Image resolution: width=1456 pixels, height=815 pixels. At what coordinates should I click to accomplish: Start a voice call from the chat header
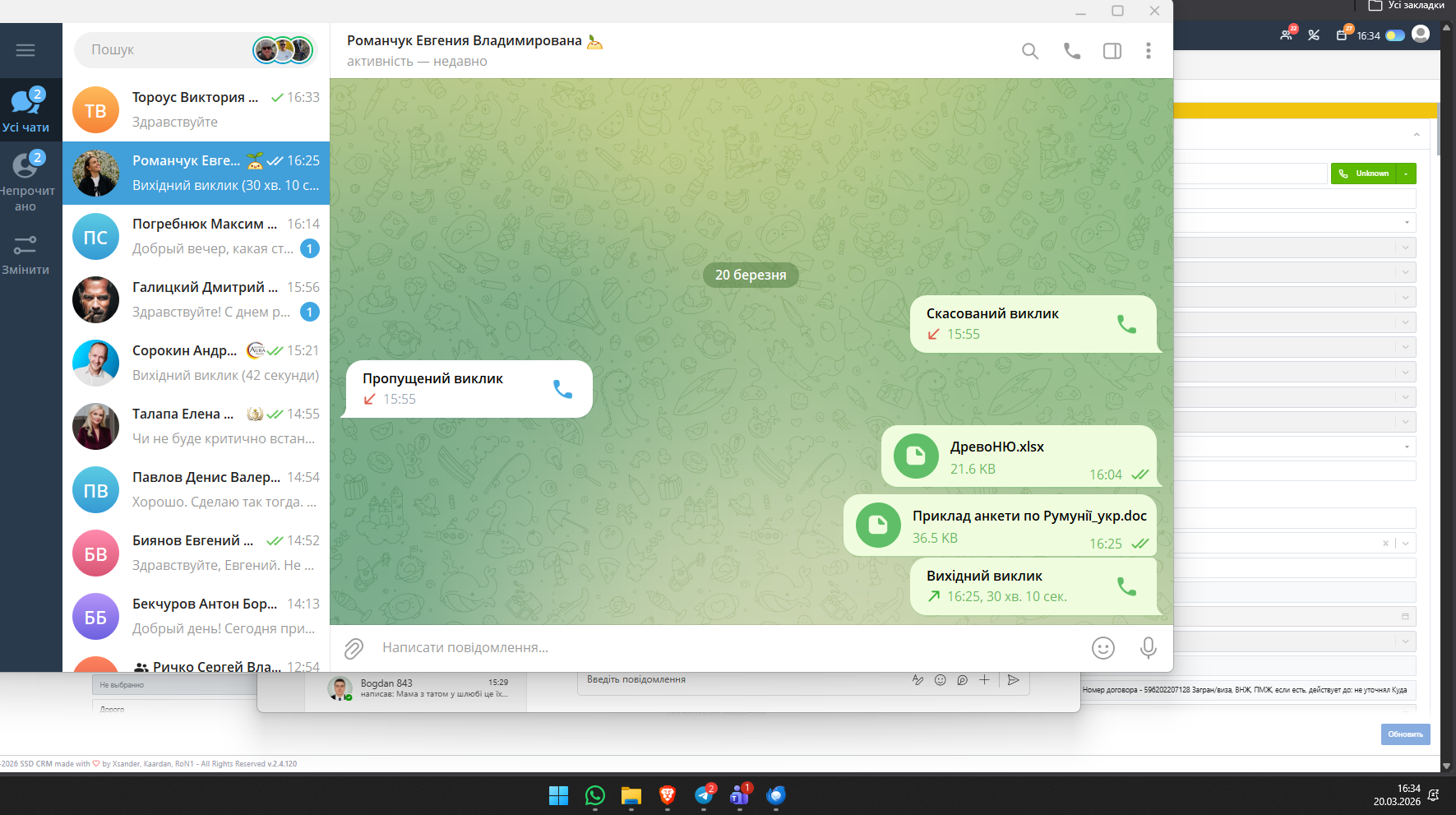[x=1072, y=51]
